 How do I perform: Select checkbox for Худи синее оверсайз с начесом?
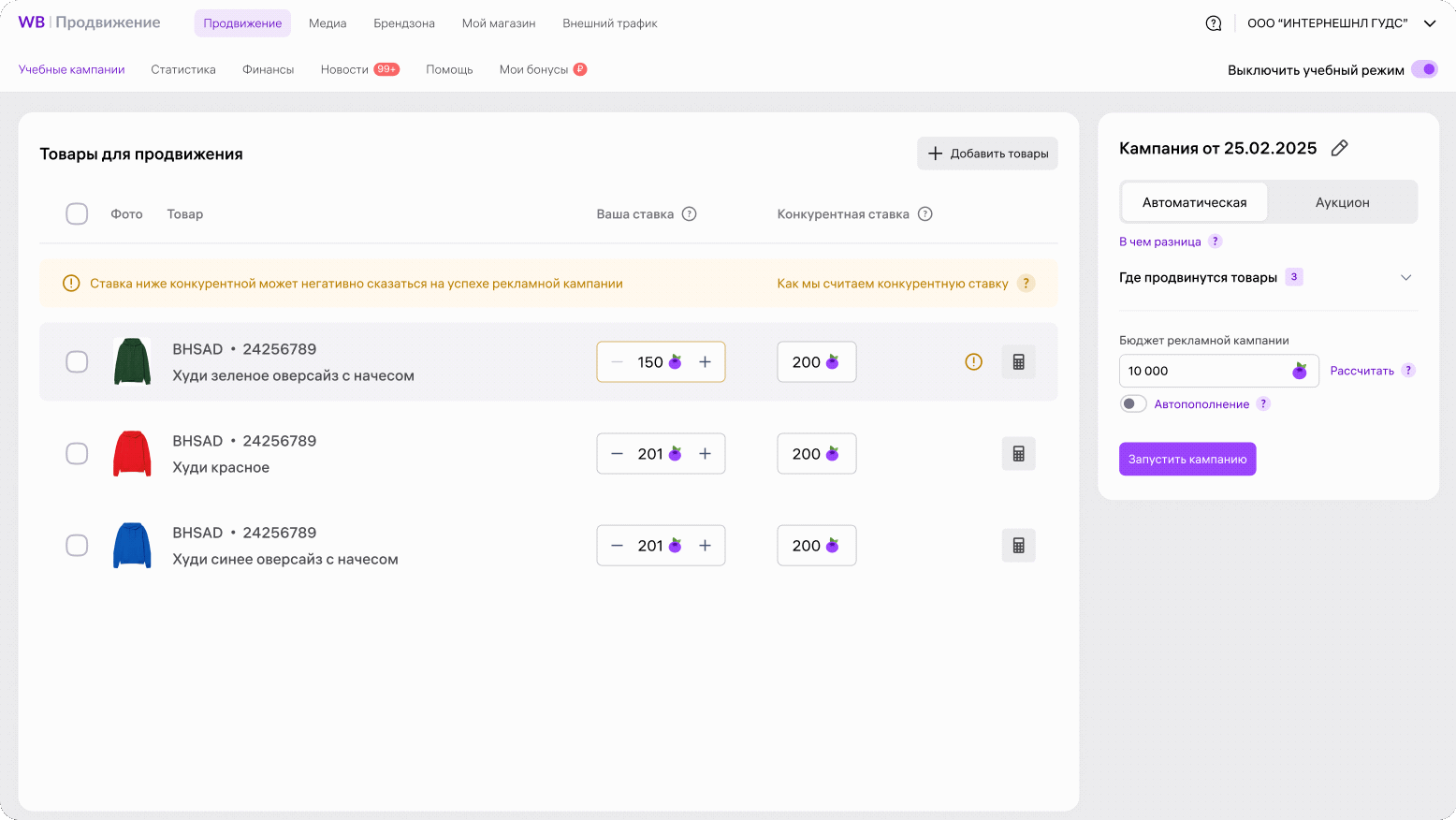tap(77, 546)
